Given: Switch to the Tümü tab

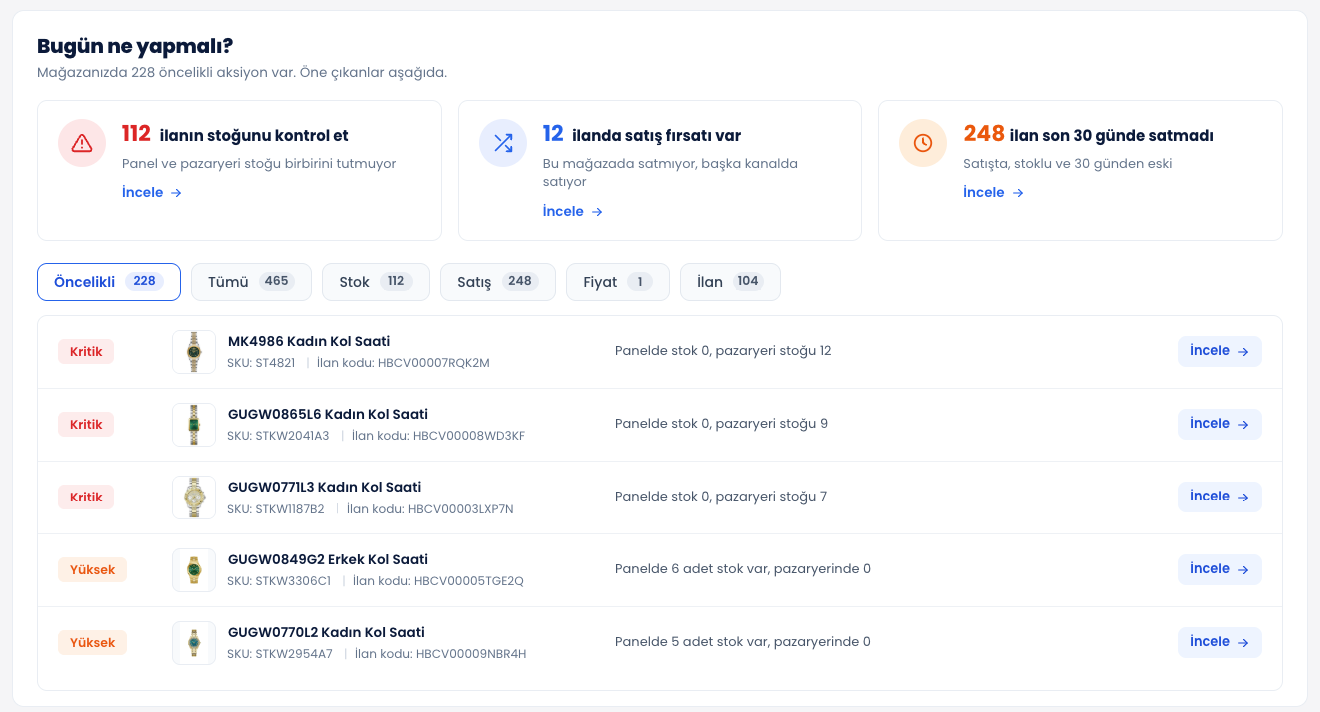Looking at the screenshot, I should tap(251, 282).
